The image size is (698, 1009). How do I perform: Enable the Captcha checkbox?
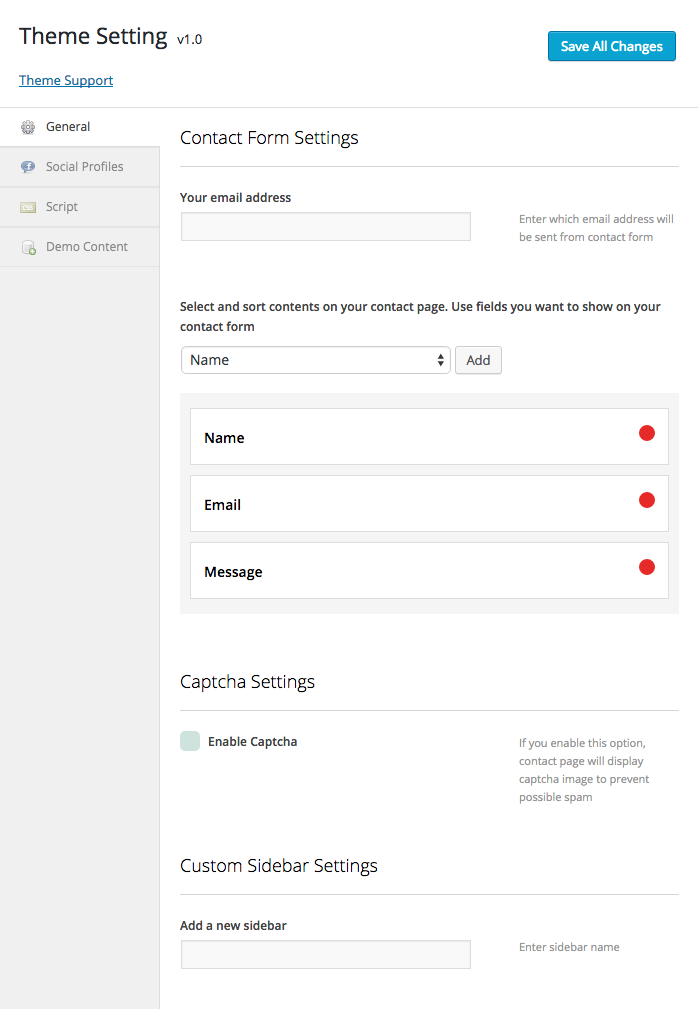pyautogui.click(x=190, y=741)
